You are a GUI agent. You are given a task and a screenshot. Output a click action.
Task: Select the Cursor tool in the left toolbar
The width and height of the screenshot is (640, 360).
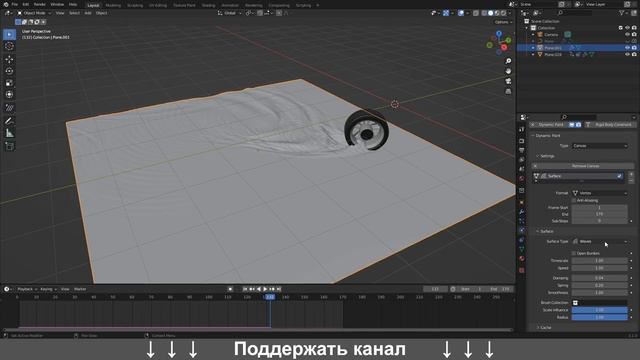9,46
